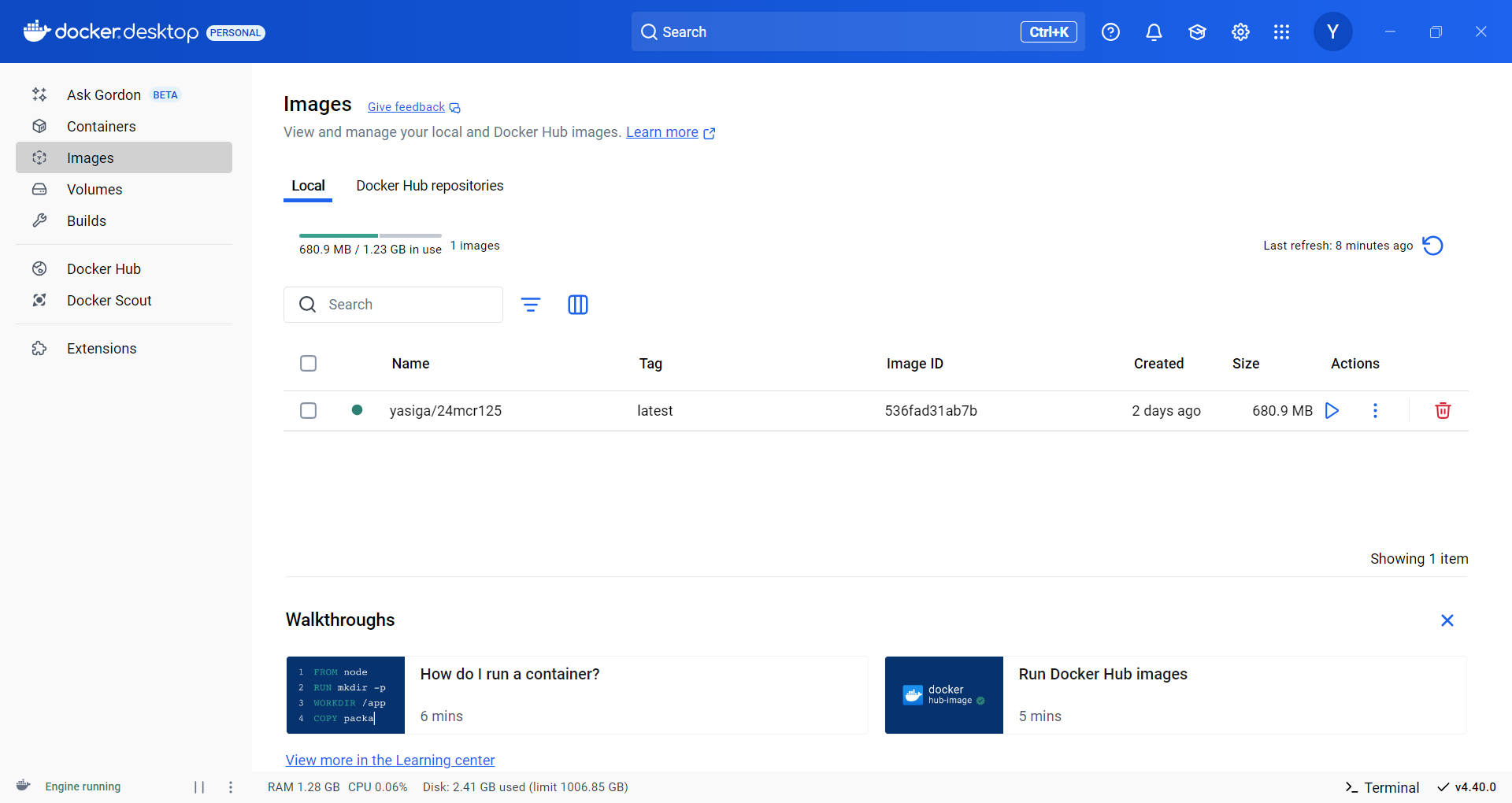Open Containers in the sidebar

[x=124, y=126]
